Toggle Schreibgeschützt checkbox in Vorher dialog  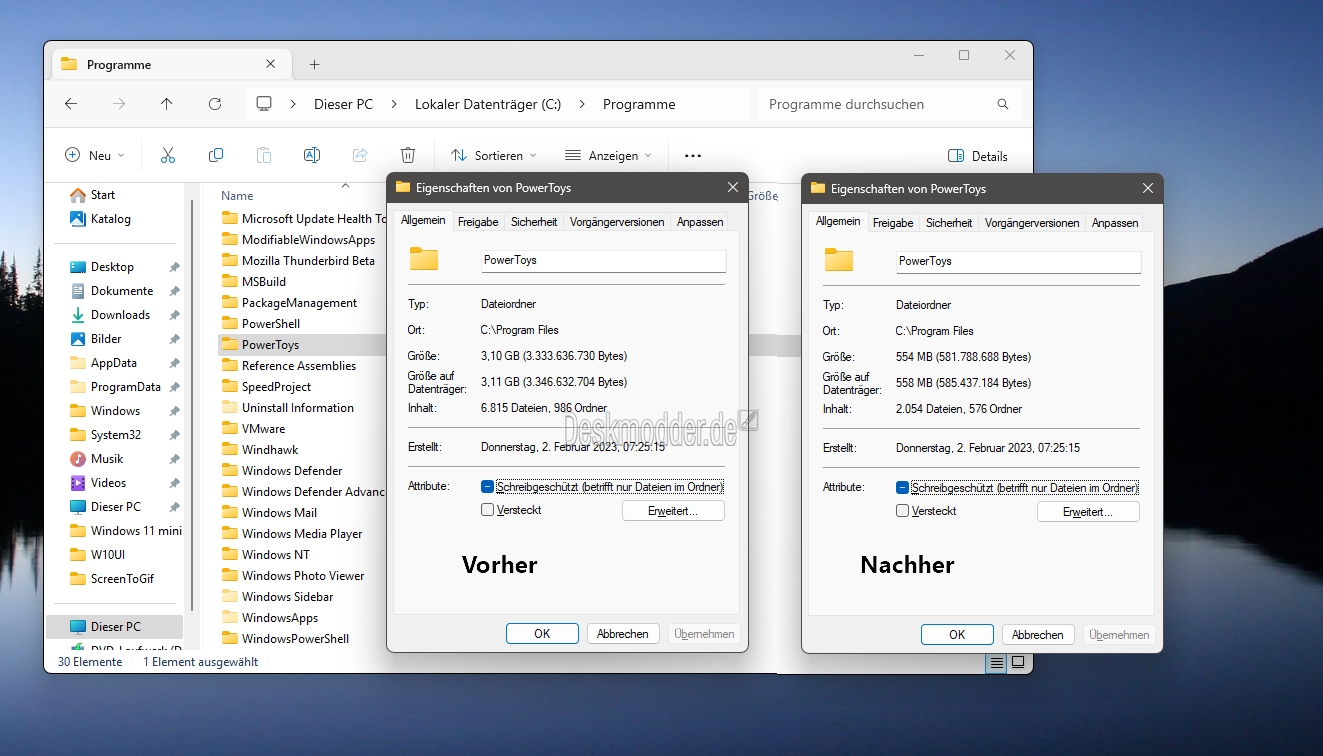487,487
